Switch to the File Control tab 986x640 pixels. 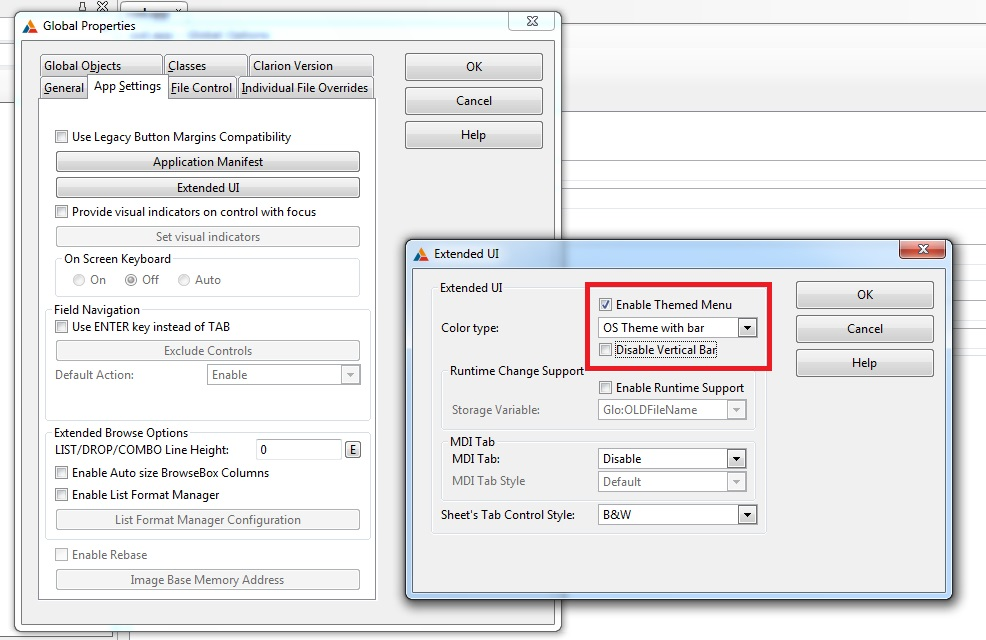(201, 88)
